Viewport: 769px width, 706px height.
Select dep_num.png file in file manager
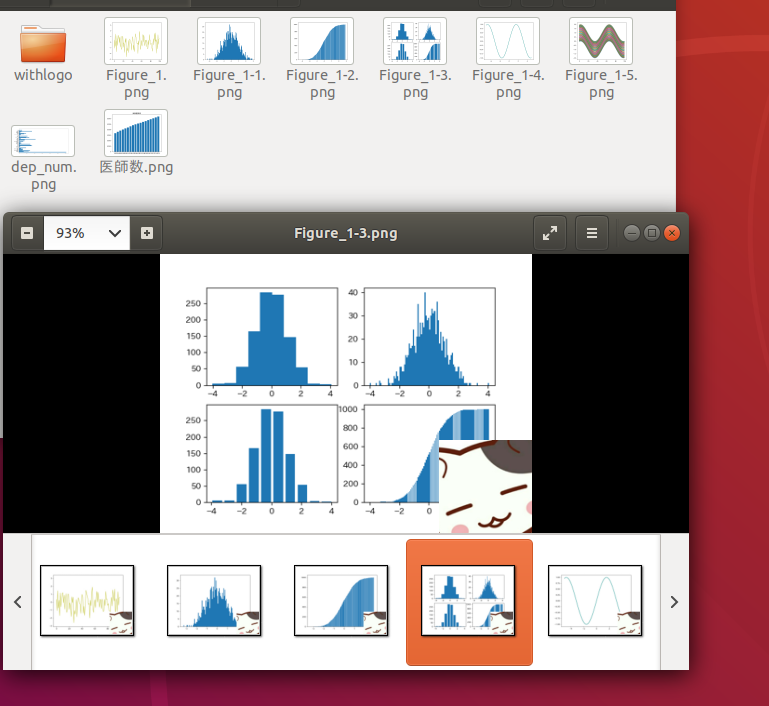tap(43, 158)
